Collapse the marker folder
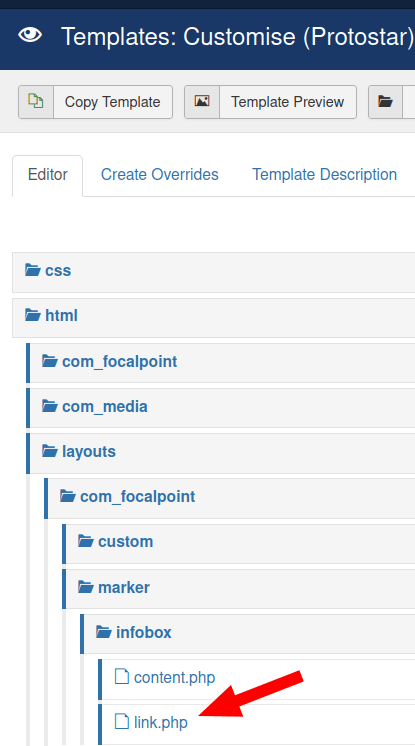The image size is (415, 746). click(124, 587)
